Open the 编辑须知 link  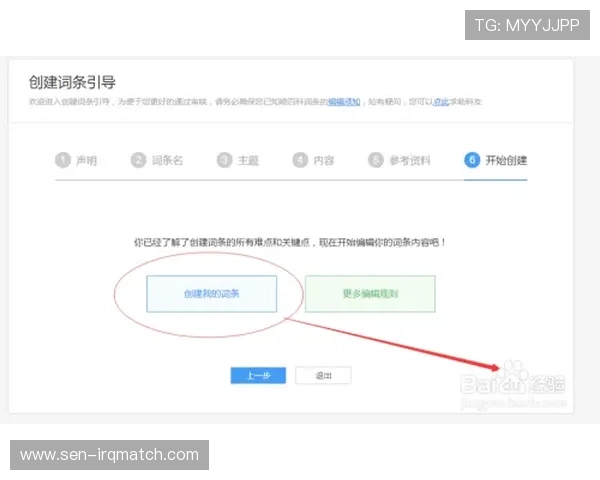(344, 102)
